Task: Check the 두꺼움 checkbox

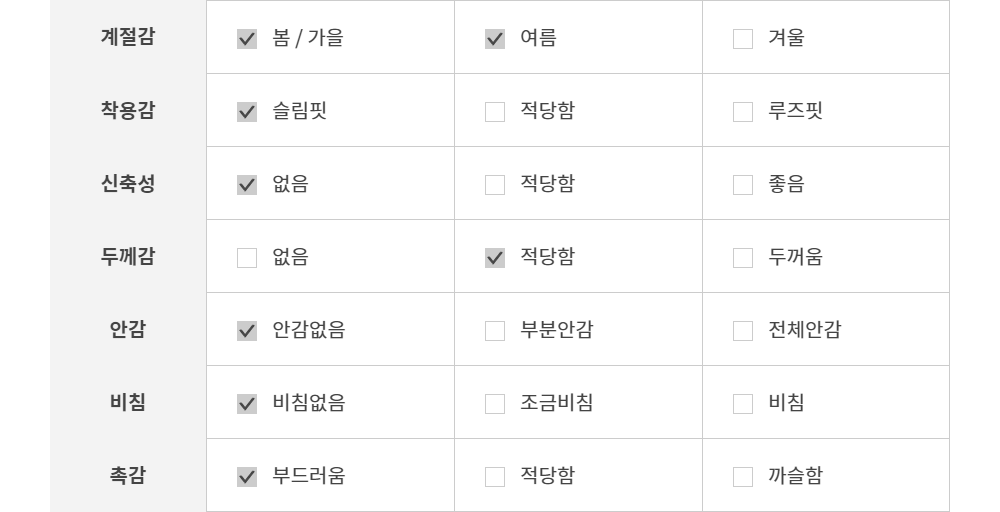Action: tap(743, 258)
